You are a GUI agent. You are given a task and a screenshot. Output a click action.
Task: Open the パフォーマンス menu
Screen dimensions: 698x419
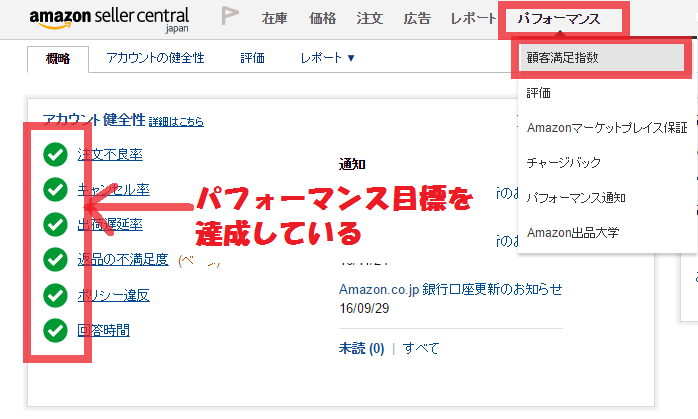(x=559, y=19)
